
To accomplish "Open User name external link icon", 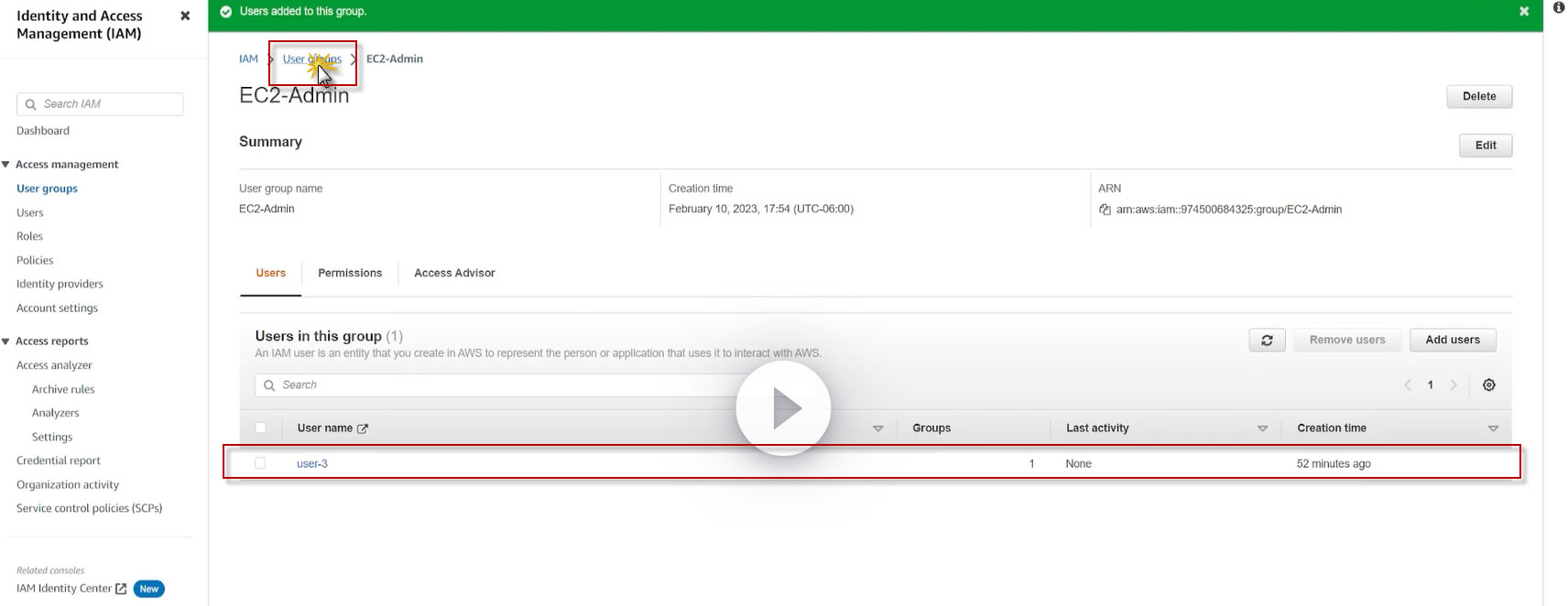I will coord(363,428).
